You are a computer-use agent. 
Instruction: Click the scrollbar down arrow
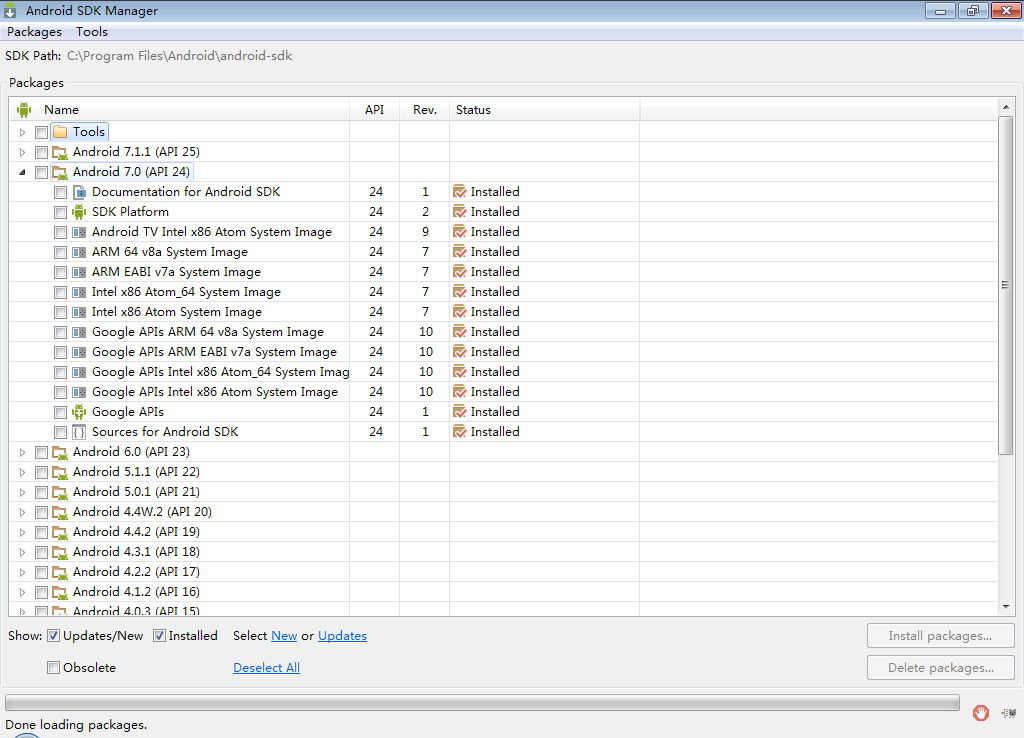click(1006, 607)
